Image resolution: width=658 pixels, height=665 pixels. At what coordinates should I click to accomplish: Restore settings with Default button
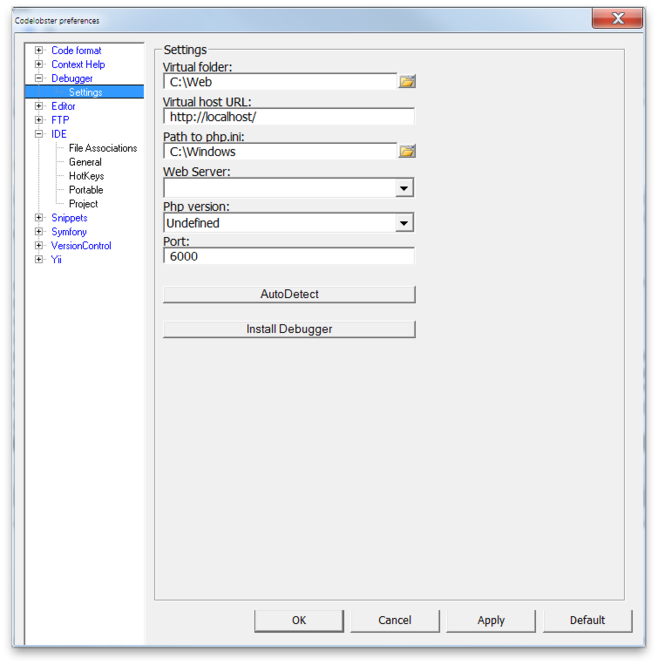coord(587,620)
